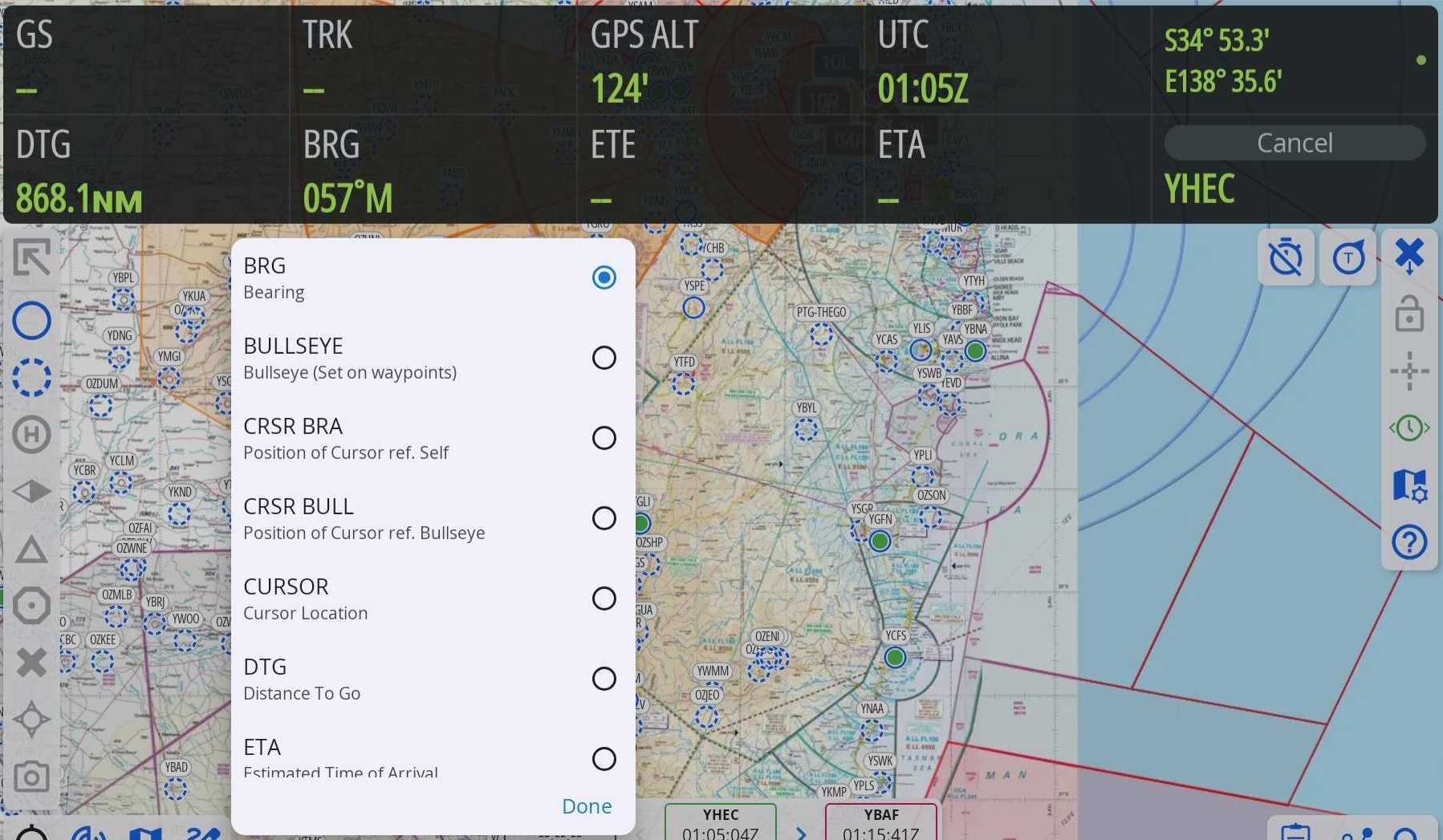Click the arrow between YHEC and YBAF
1443x840 pixels.
800,832
